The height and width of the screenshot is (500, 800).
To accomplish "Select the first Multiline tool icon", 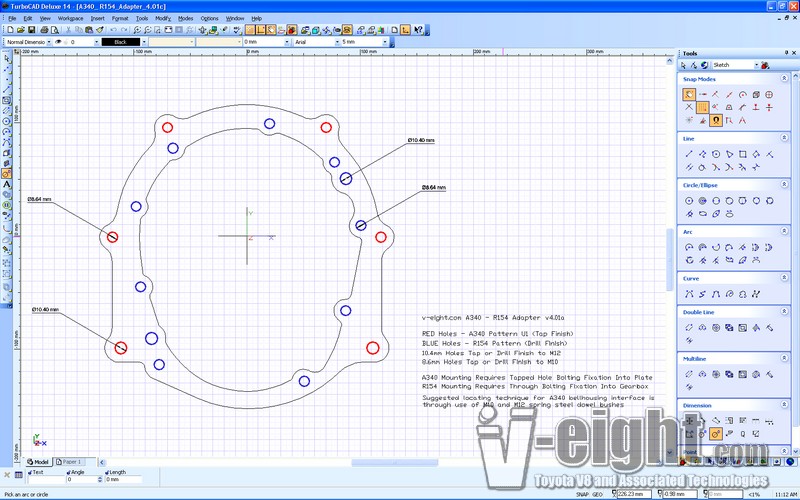I will tap(689, 373).
